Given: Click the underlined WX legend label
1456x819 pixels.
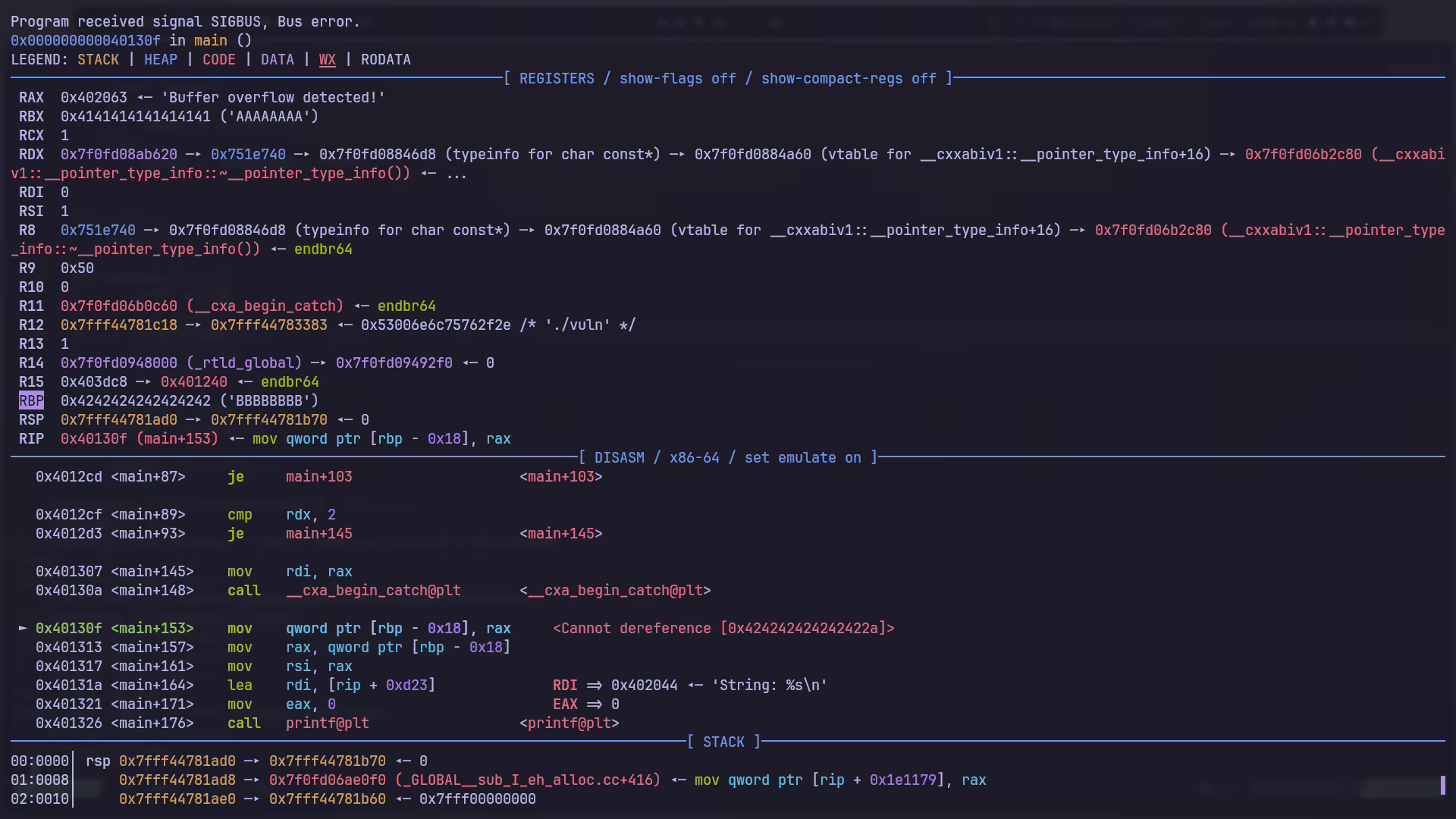Looking at the screenshot, I should click(x=327, y=60).
